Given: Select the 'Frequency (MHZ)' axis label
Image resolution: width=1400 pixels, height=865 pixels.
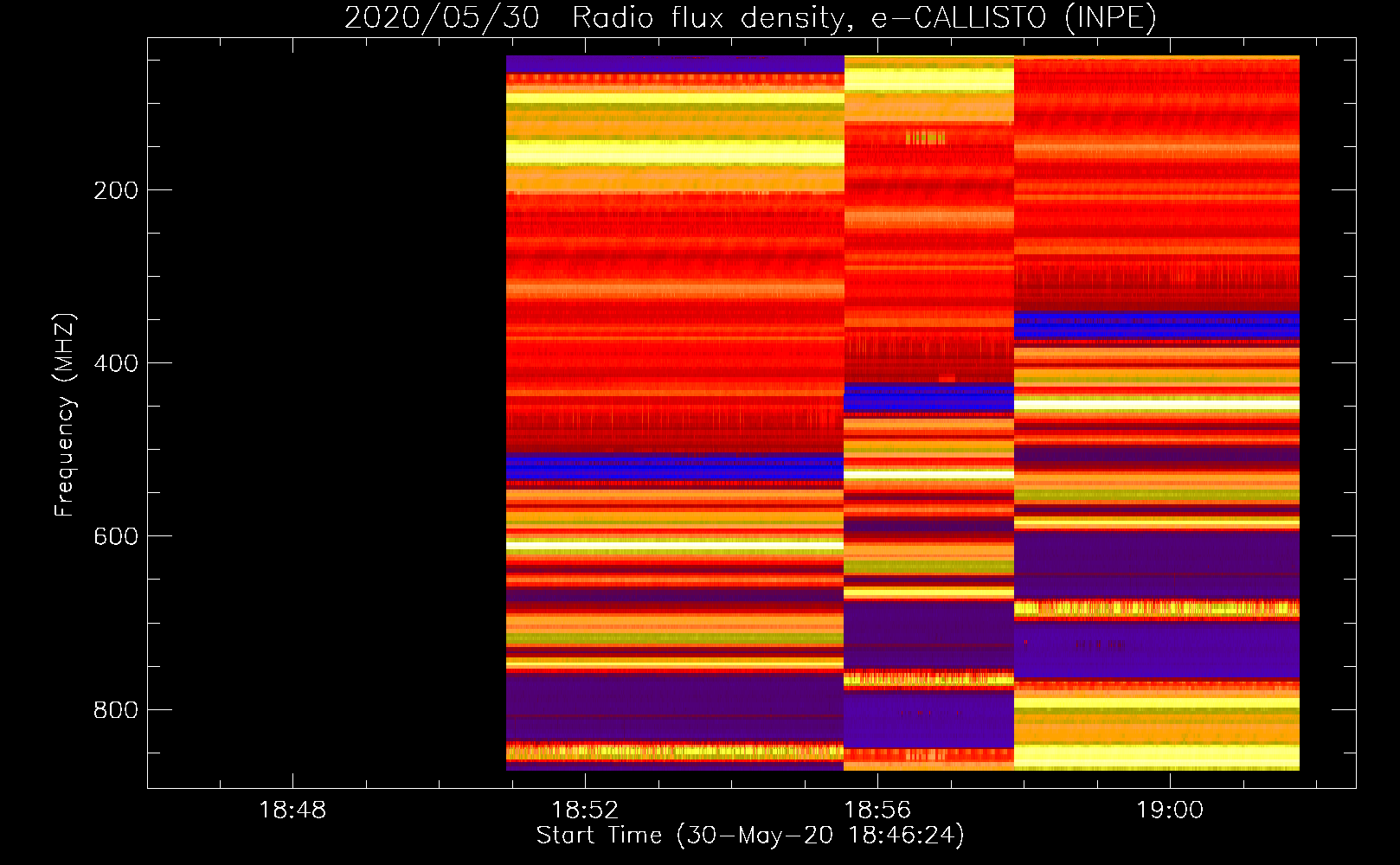Looking at the screenshot, I should tap(65, 414).
